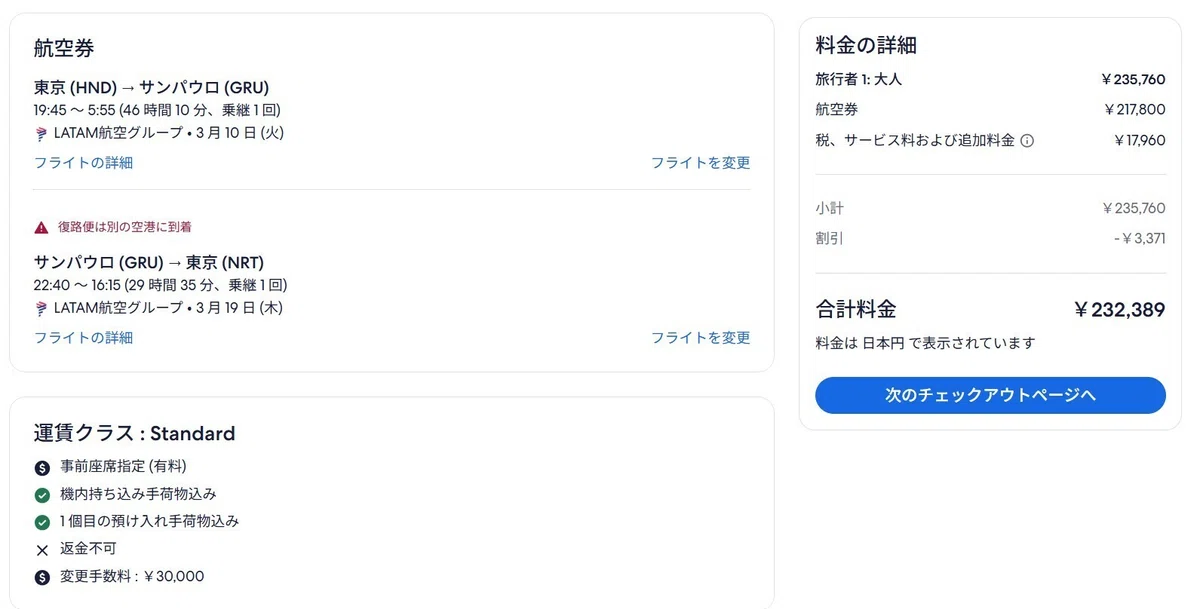Open フライトの詳細 for São Paulo to Tokyo
The width and height of the screenshot is (1200, 609).
83,337
